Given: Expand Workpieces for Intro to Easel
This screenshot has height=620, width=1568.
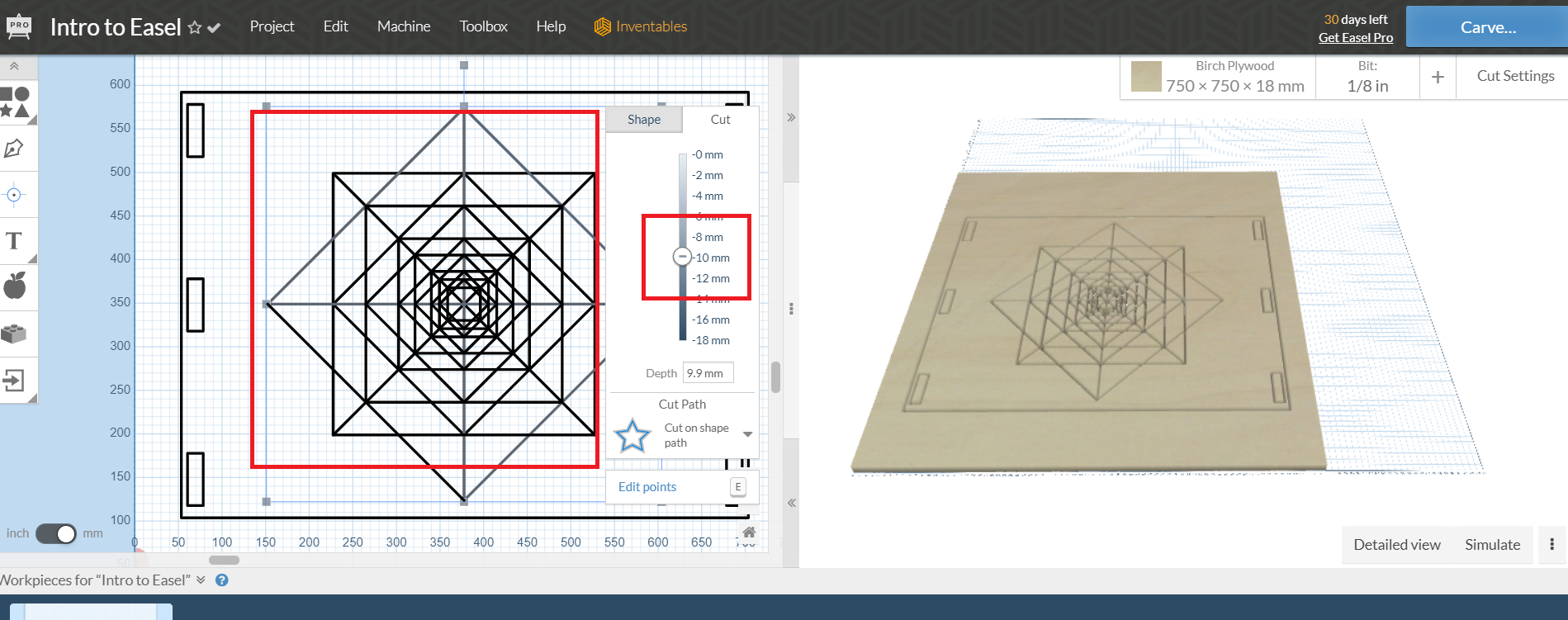Looking at the screenshot, I should coord(201,580).
